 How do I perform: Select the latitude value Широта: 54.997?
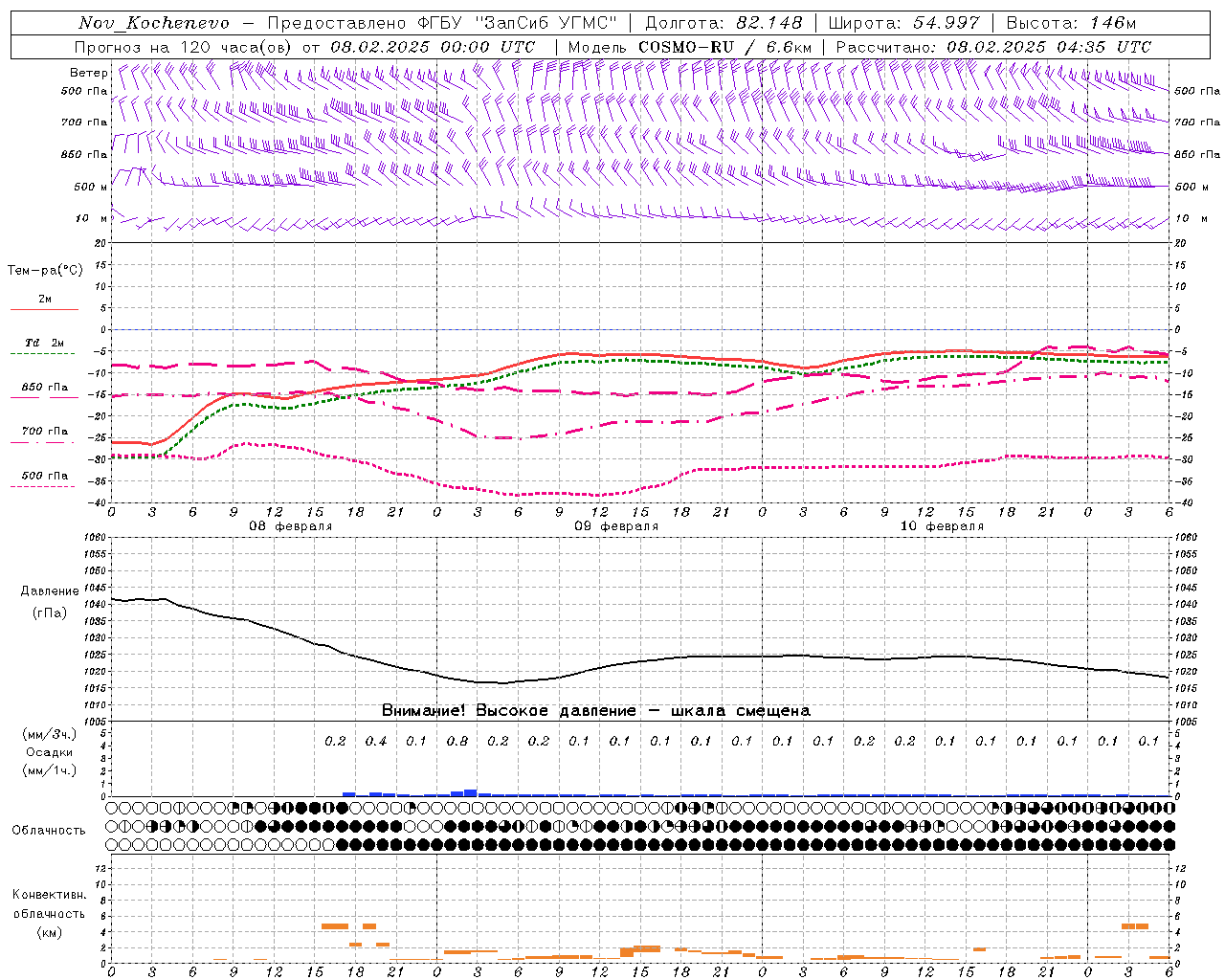coord(903,23)
